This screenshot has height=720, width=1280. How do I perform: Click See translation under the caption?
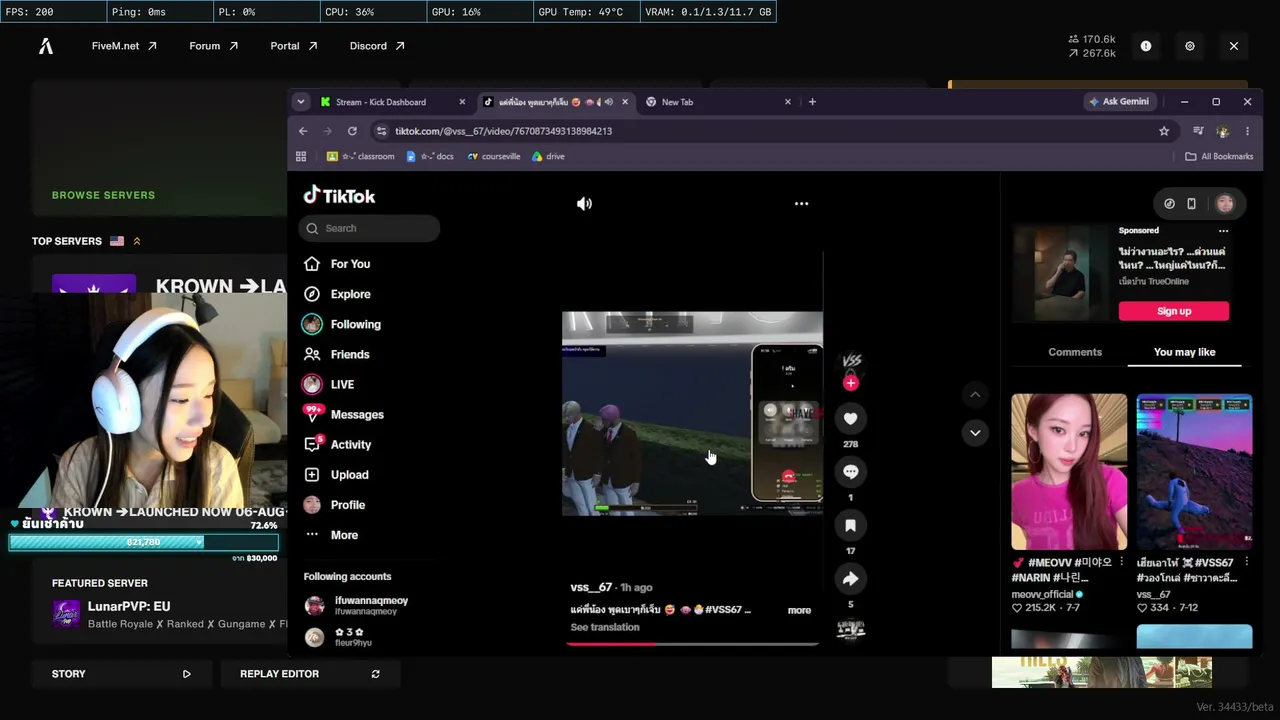(x=605, y=627)
